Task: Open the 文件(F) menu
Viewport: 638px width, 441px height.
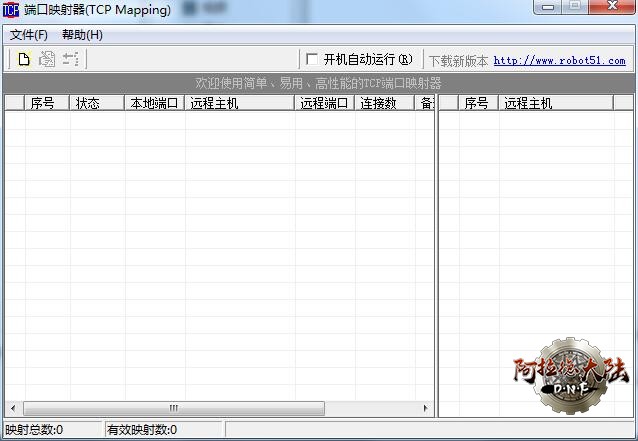Action: tap(28, 35)
